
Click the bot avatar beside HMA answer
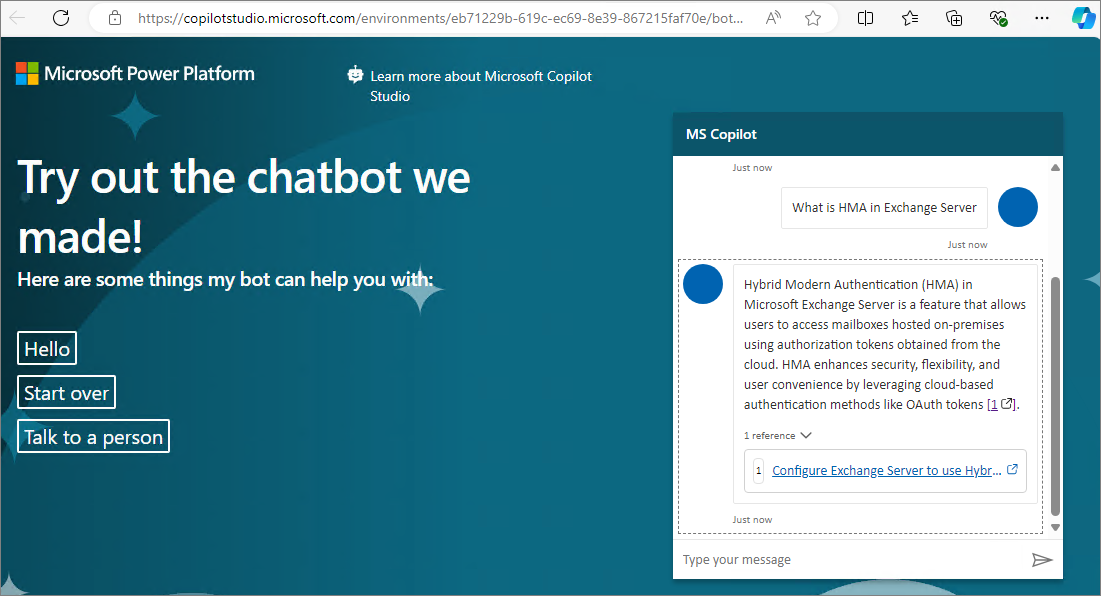point(703,284)
